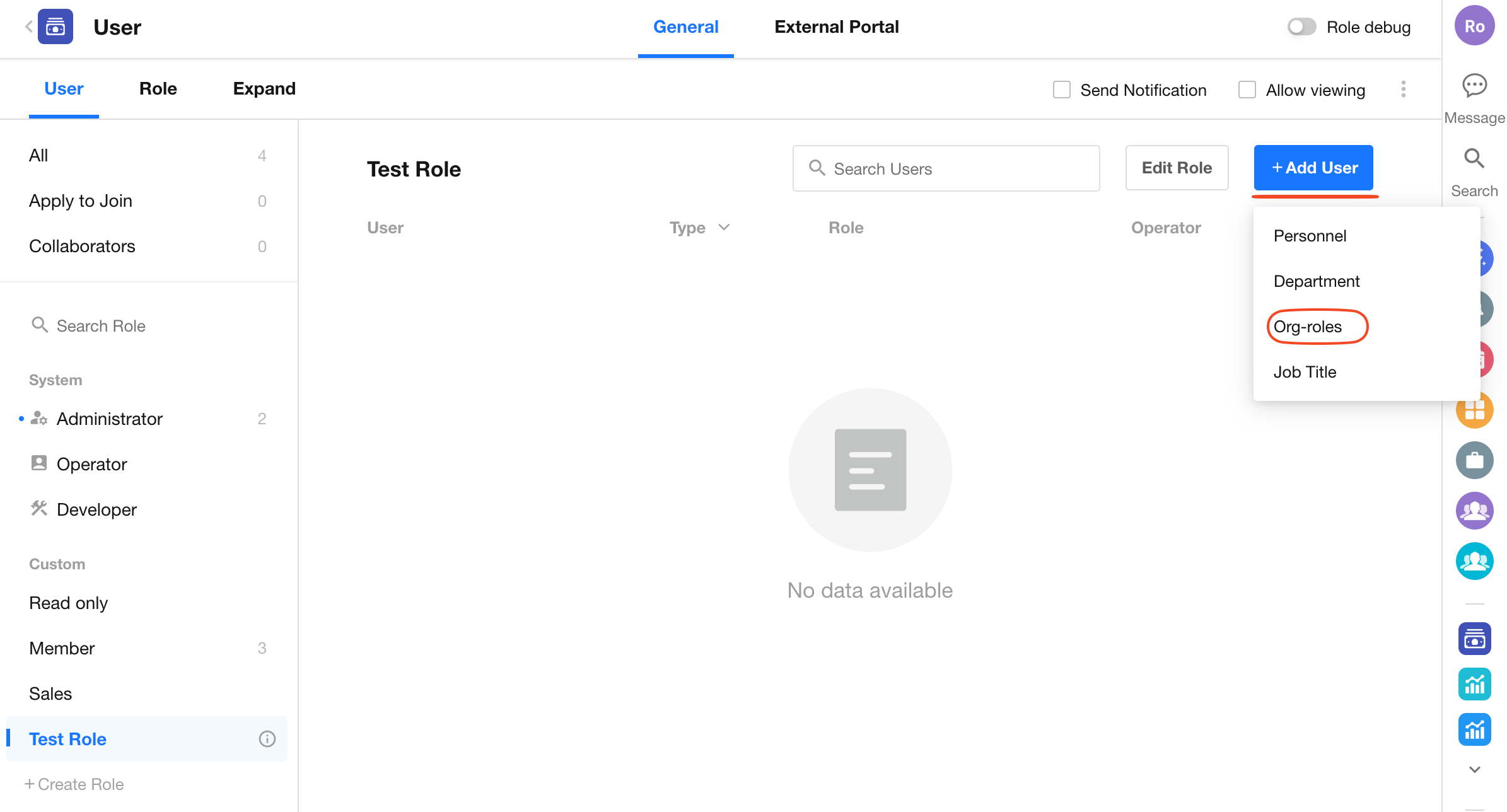Expand the Type column filter dropdown

(x=724, y=228)
